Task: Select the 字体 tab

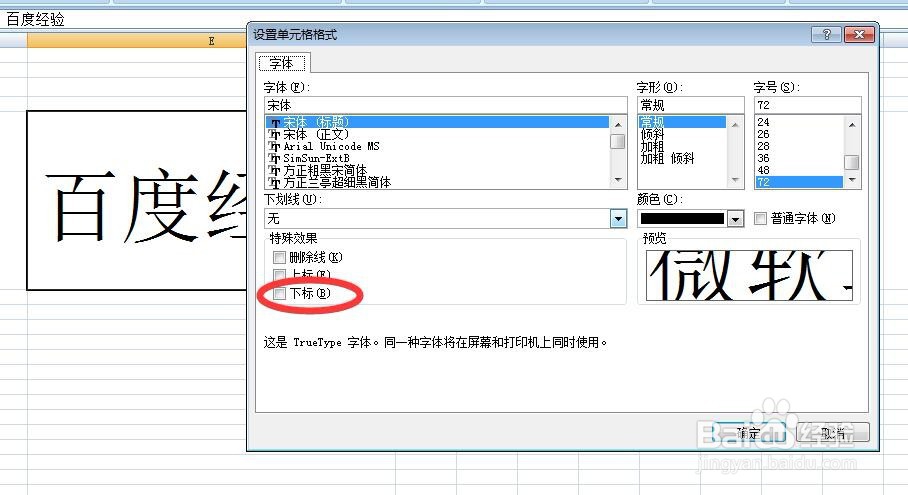Action: (x=282, y=63)
